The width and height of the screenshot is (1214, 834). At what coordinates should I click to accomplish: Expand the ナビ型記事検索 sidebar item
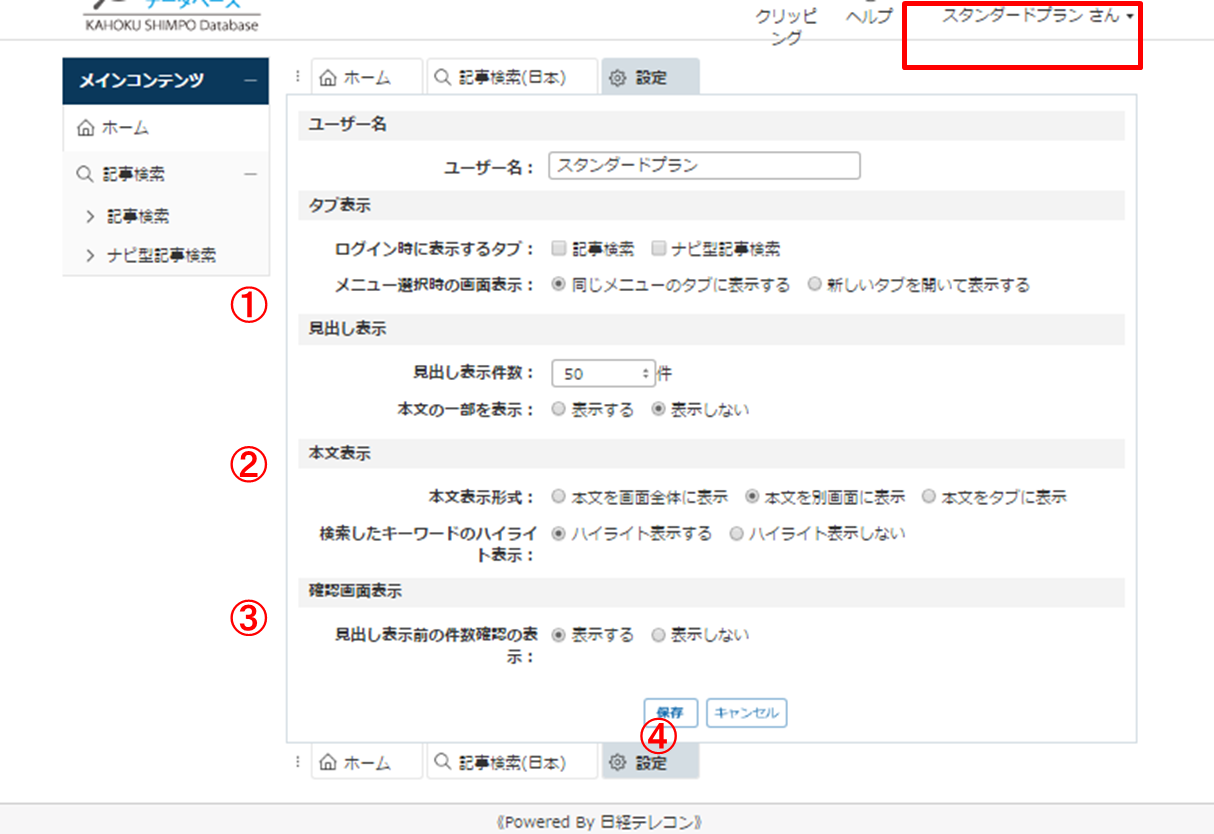coord(91,255)
